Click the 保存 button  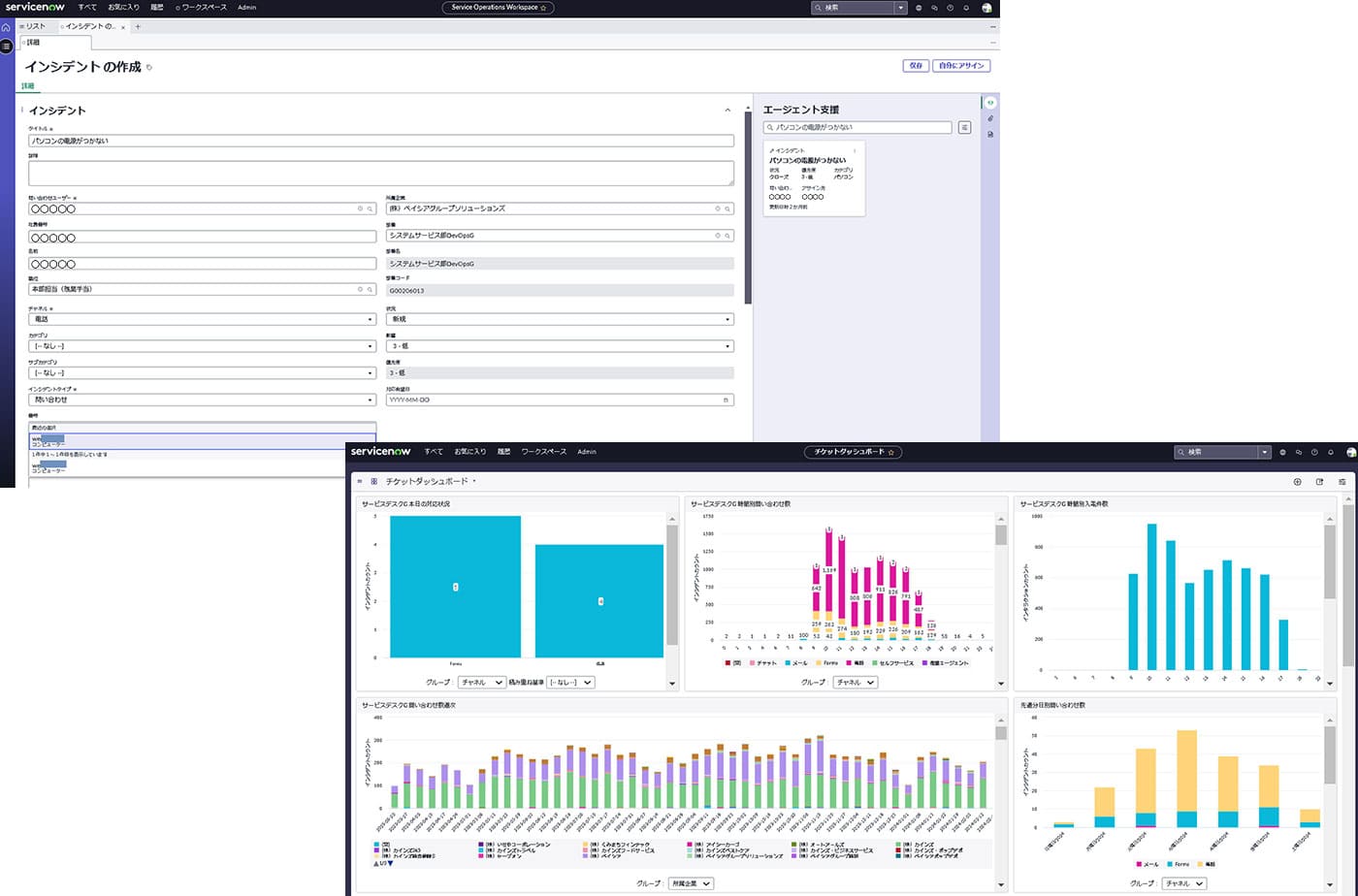click(916, 66)
